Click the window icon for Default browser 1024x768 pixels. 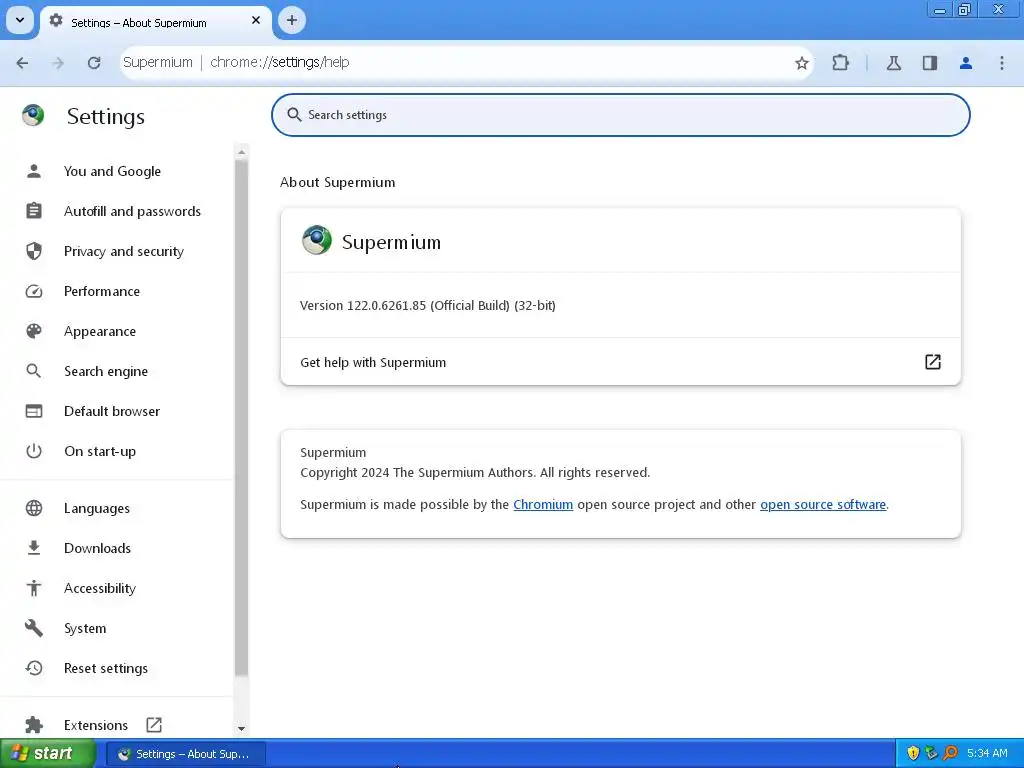(x=34, y=411)
